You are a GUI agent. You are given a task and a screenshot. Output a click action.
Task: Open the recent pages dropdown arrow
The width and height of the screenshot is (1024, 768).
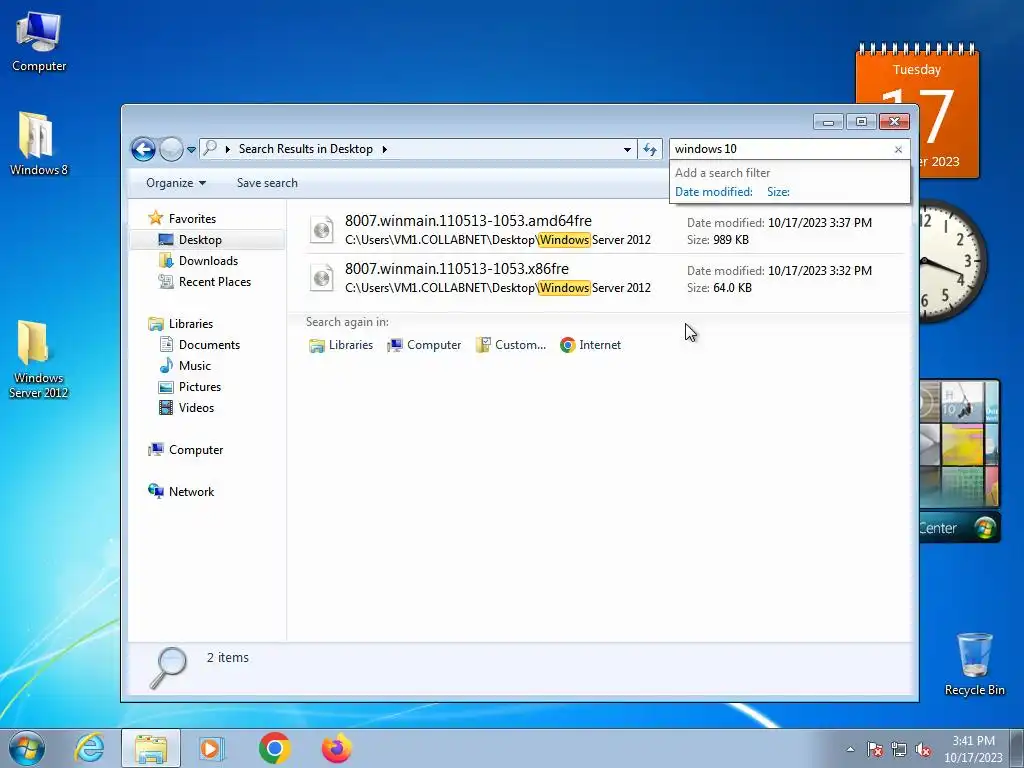coord(191,150)
